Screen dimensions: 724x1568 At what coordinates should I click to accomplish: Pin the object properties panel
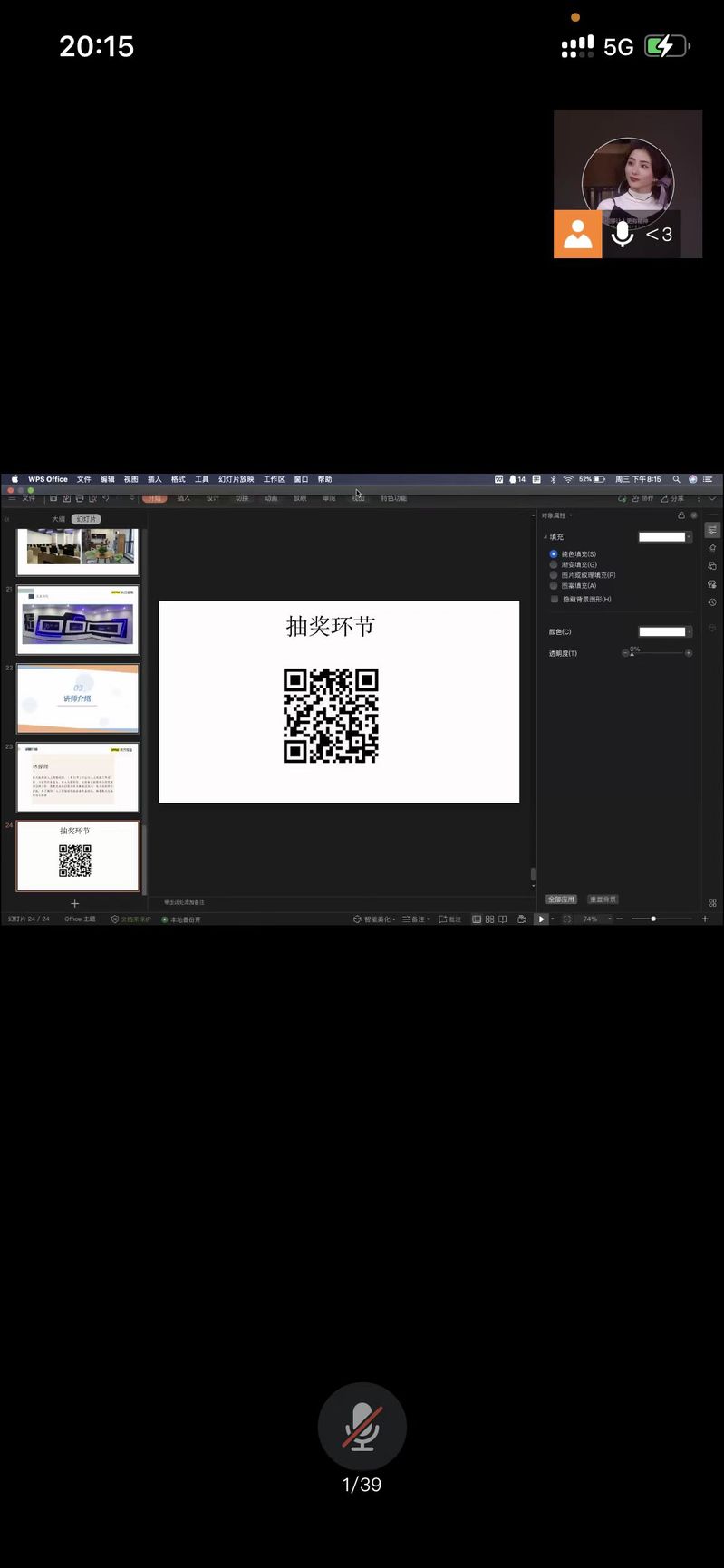681,515
